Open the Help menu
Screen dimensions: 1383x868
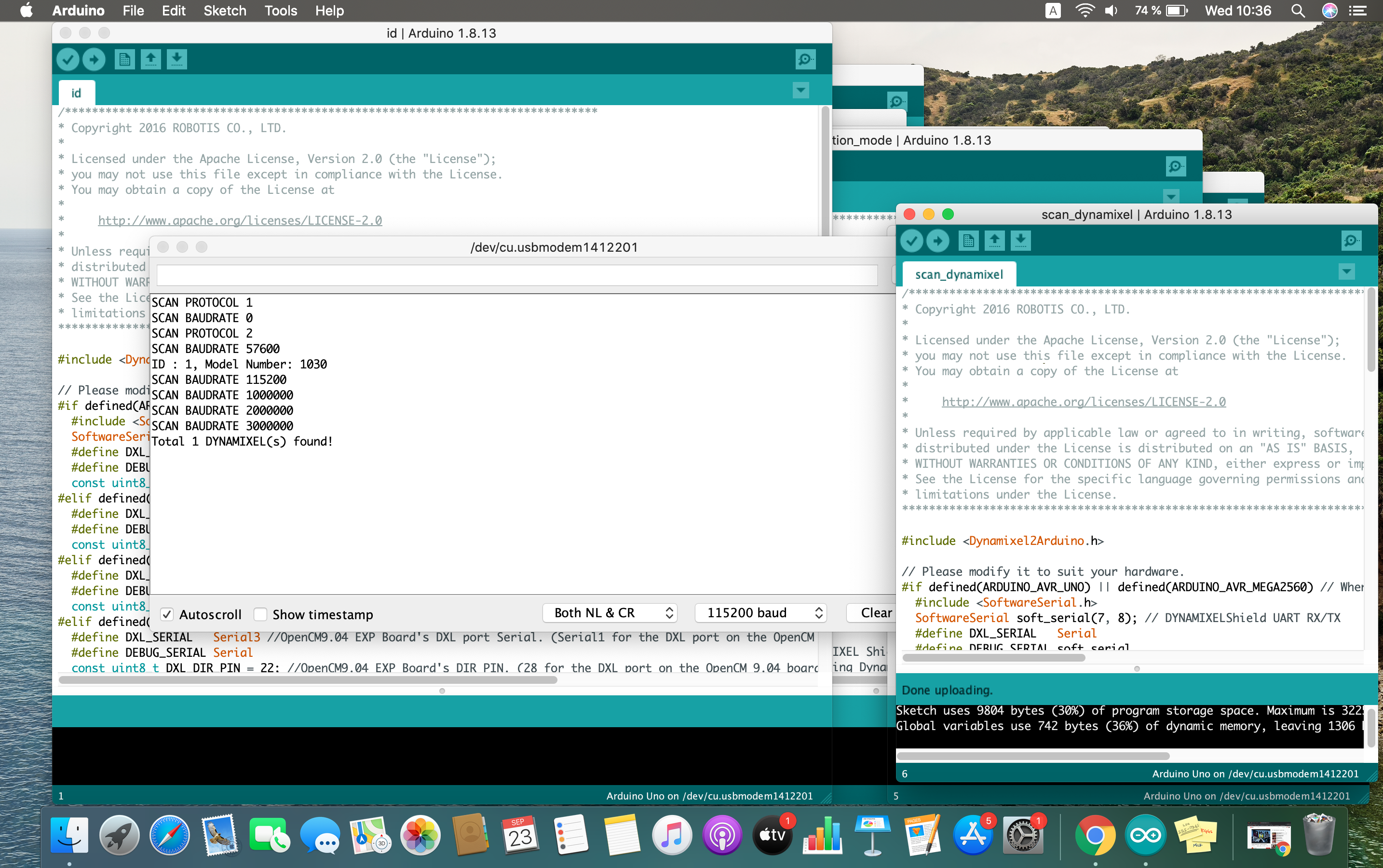click(329, 10)
